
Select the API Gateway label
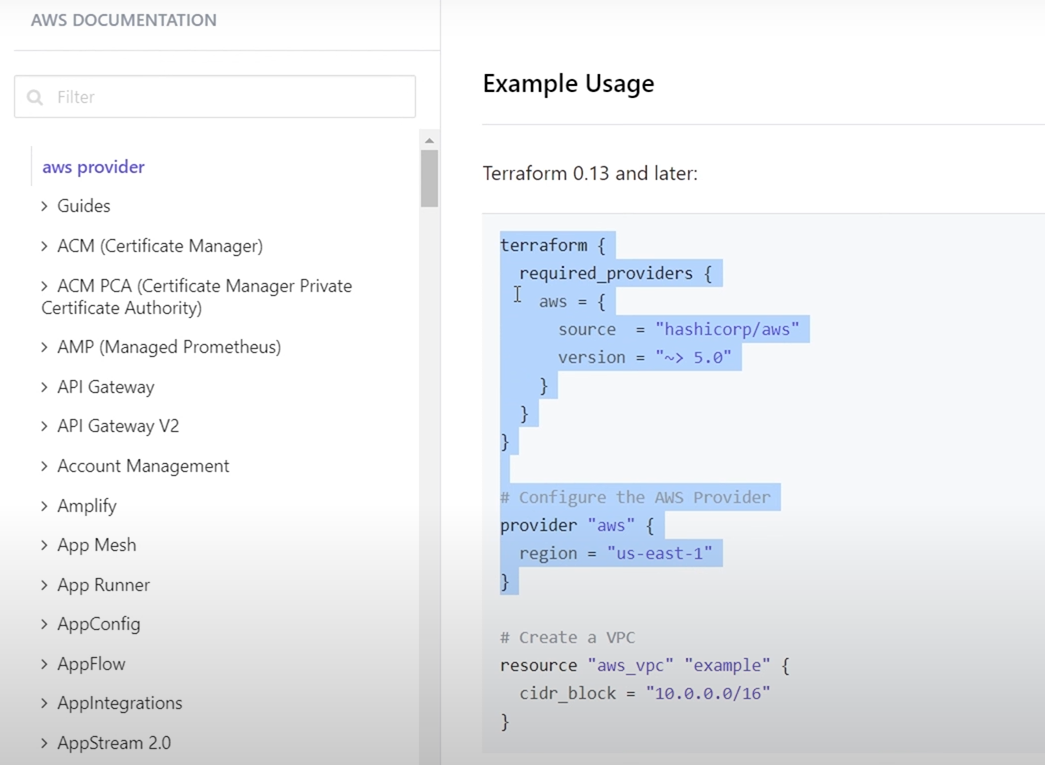tap(106, 387)
